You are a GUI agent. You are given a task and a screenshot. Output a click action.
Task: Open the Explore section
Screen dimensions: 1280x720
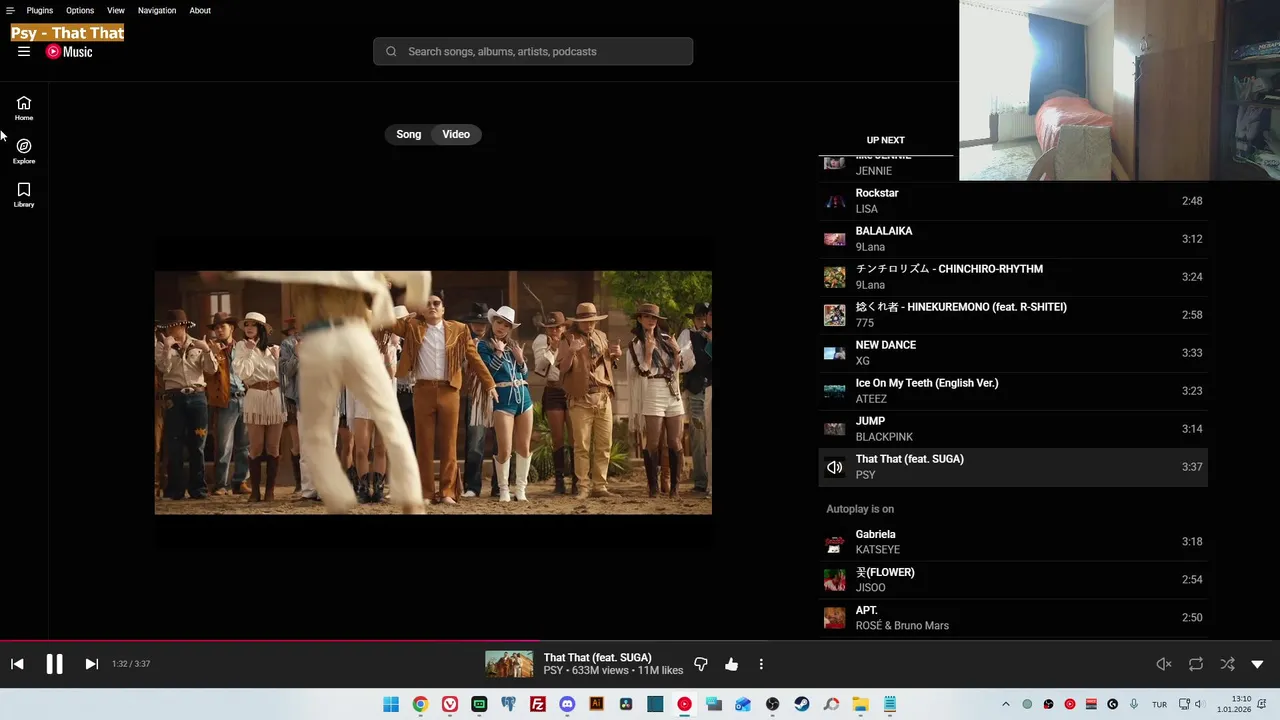(x=24, y=151)
